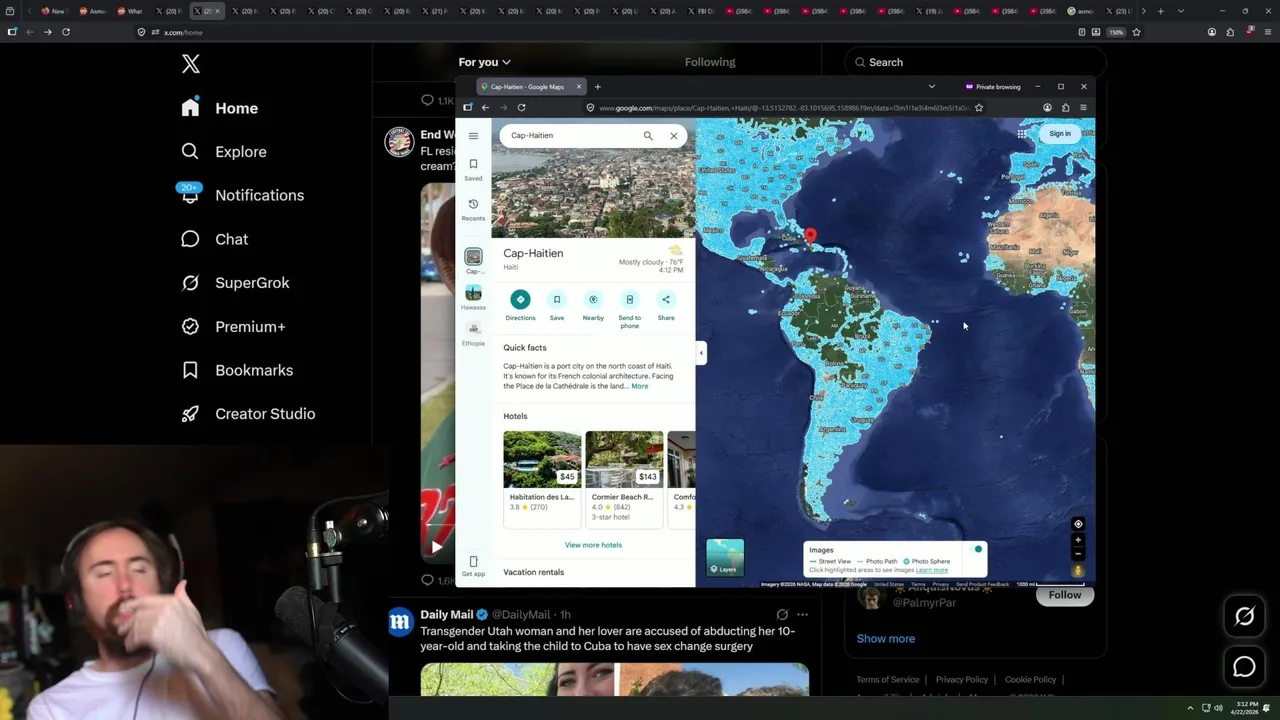1280x720 pixels.
Task: Open Explore on X
Action: pyautogui.click(x=224, y=152)
